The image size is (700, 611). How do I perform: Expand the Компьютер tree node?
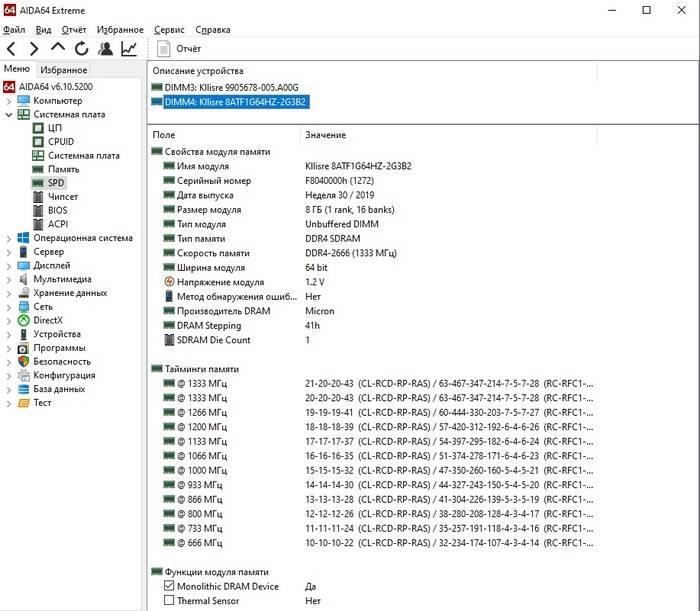tap(8, 101)
